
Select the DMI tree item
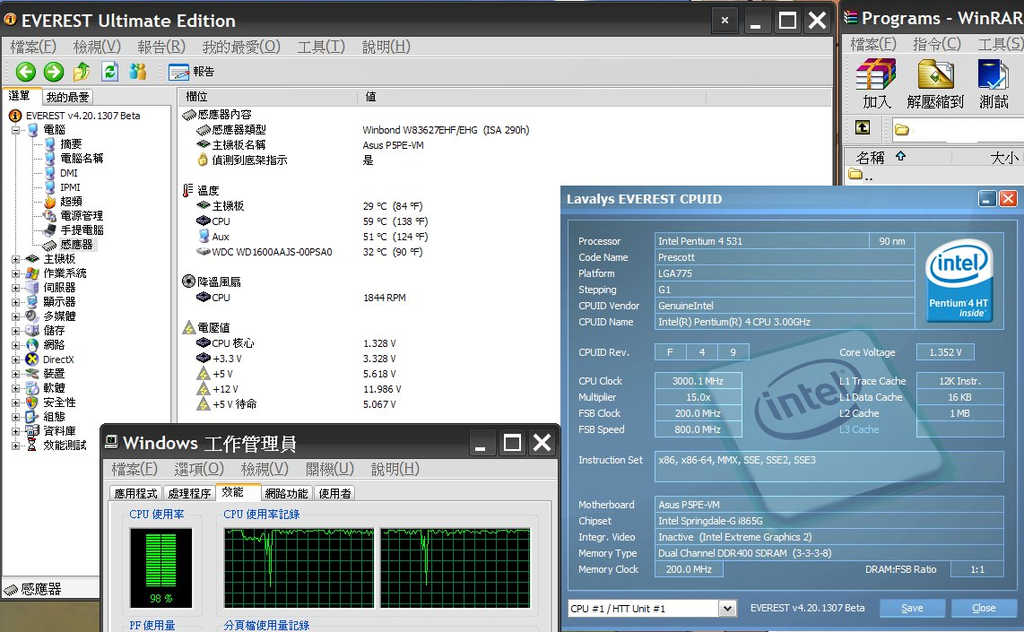69,173
